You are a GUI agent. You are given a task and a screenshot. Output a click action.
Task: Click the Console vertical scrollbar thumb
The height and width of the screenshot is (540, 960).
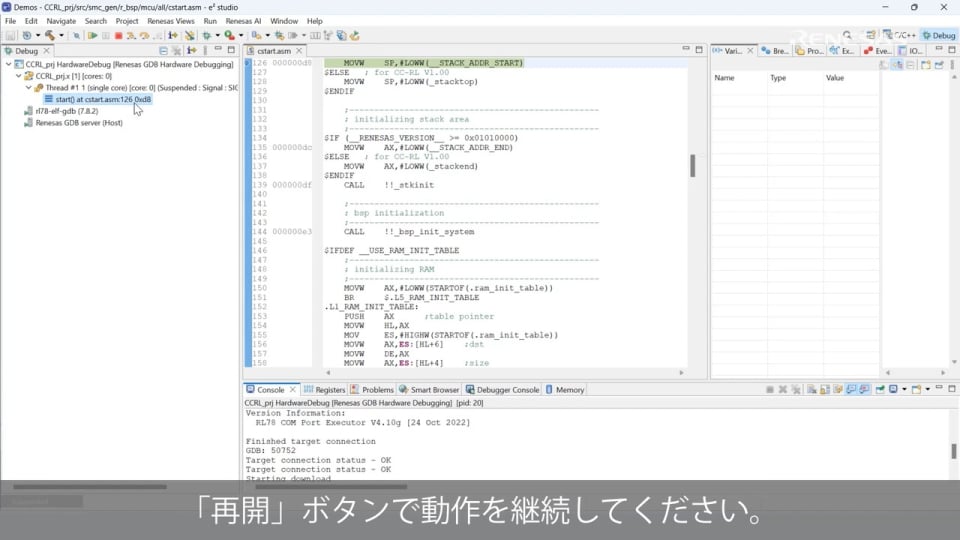point(954,451)
